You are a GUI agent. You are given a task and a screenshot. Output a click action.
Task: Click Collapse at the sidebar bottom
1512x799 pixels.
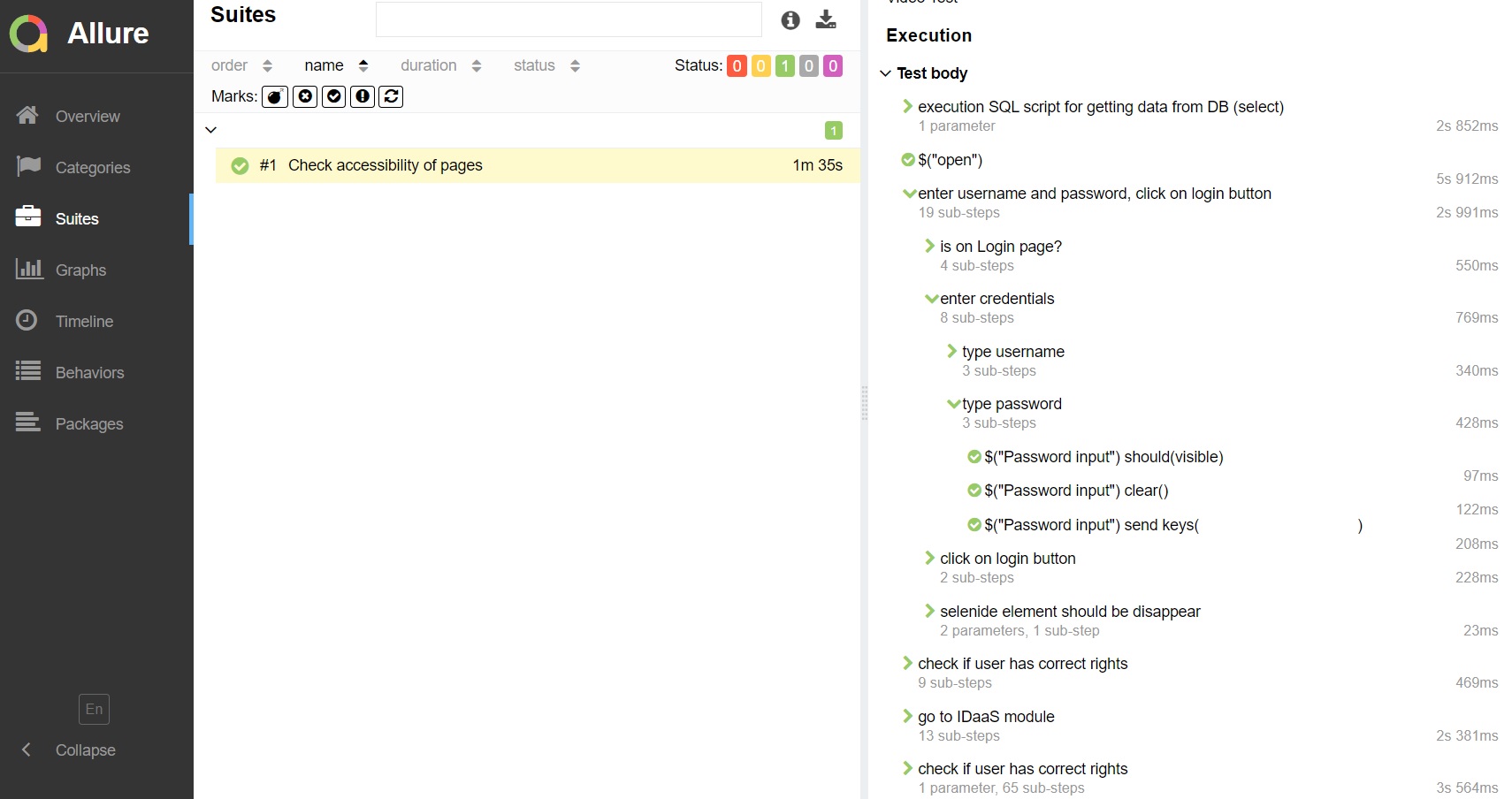click(84, 750)
